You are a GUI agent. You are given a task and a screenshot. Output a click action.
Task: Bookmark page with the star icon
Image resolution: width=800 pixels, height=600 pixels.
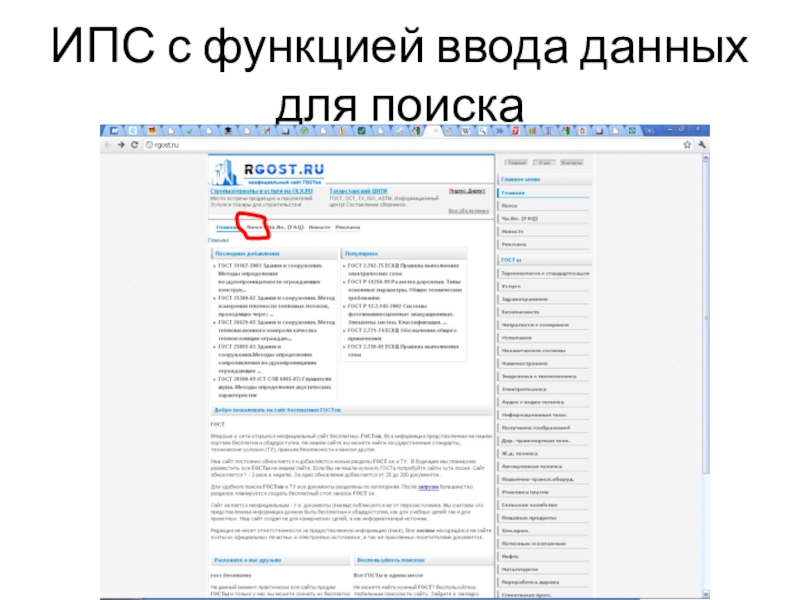click(x=687, y=145)
